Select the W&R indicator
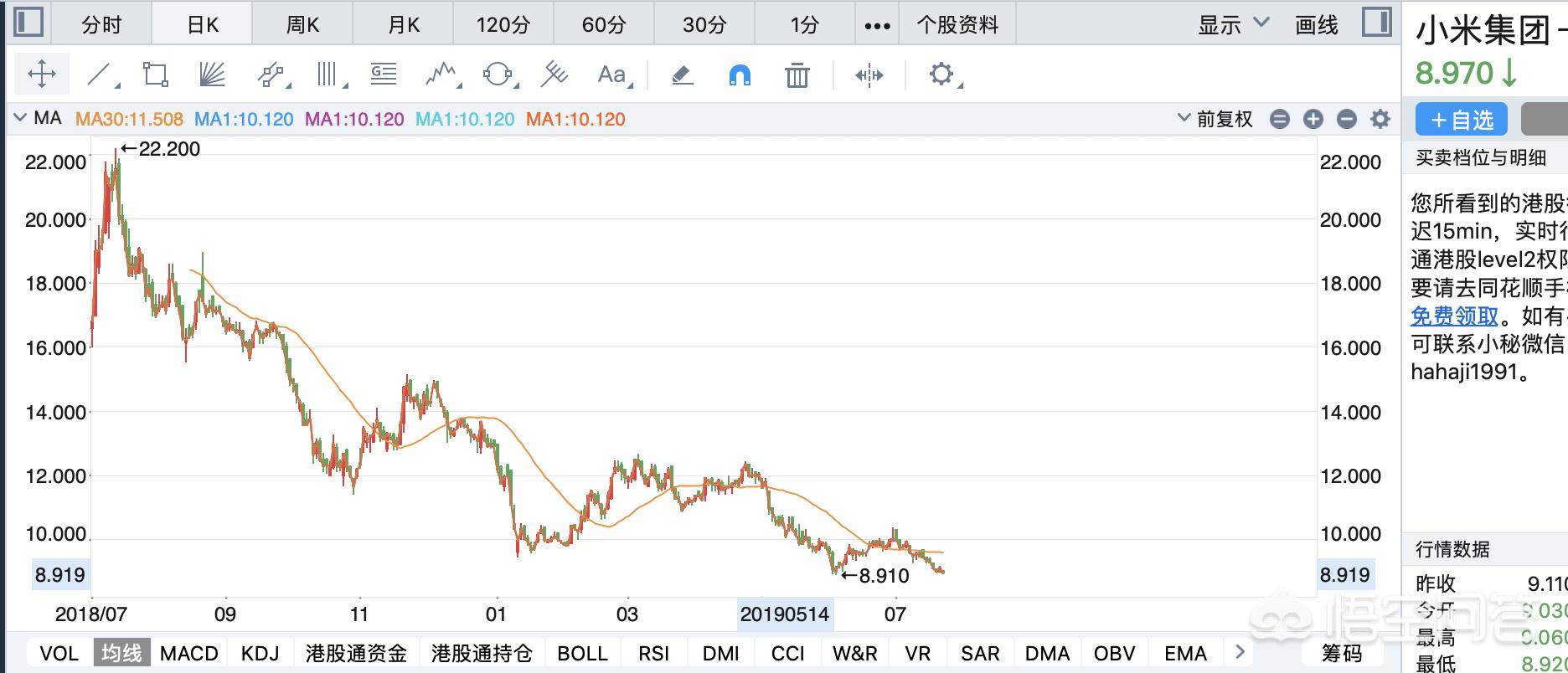Image resolution: width=1568 pixels, height=673 pixels. pos(854,653)
